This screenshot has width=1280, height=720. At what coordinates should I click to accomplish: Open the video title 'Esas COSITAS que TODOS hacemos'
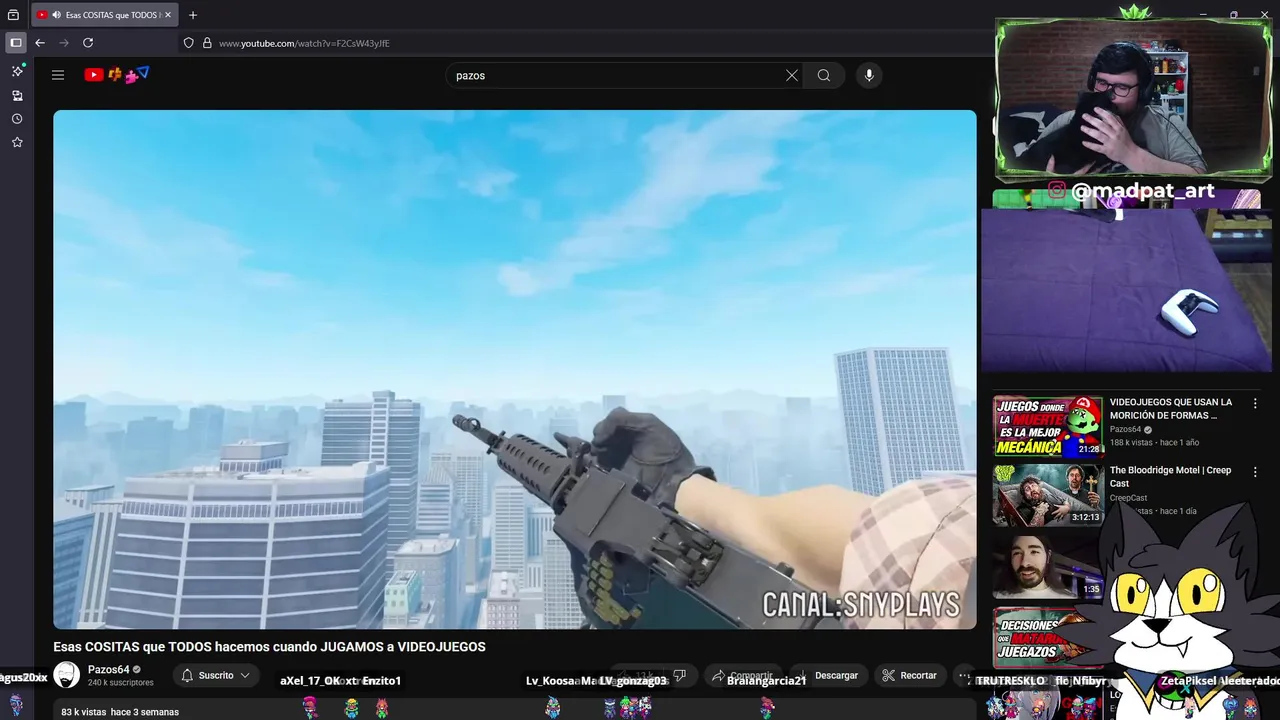click(269, 647)
